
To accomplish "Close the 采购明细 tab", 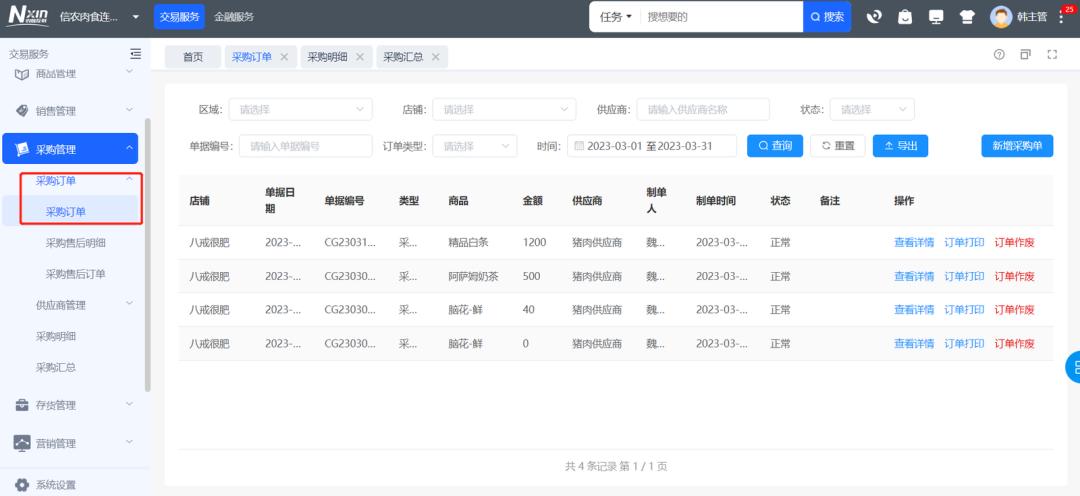I will [360, 57].
